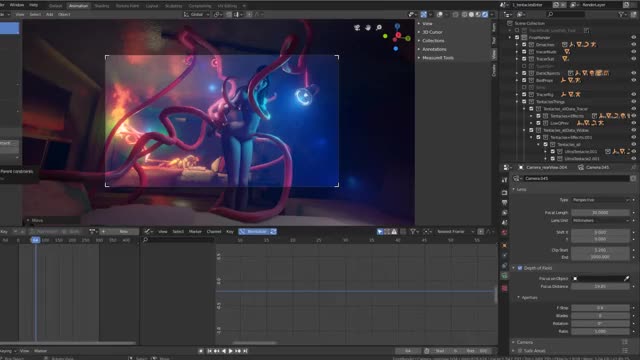Open the Window menu
The image size is (640, 360).
pyautogui.click(x=17, y=5)
